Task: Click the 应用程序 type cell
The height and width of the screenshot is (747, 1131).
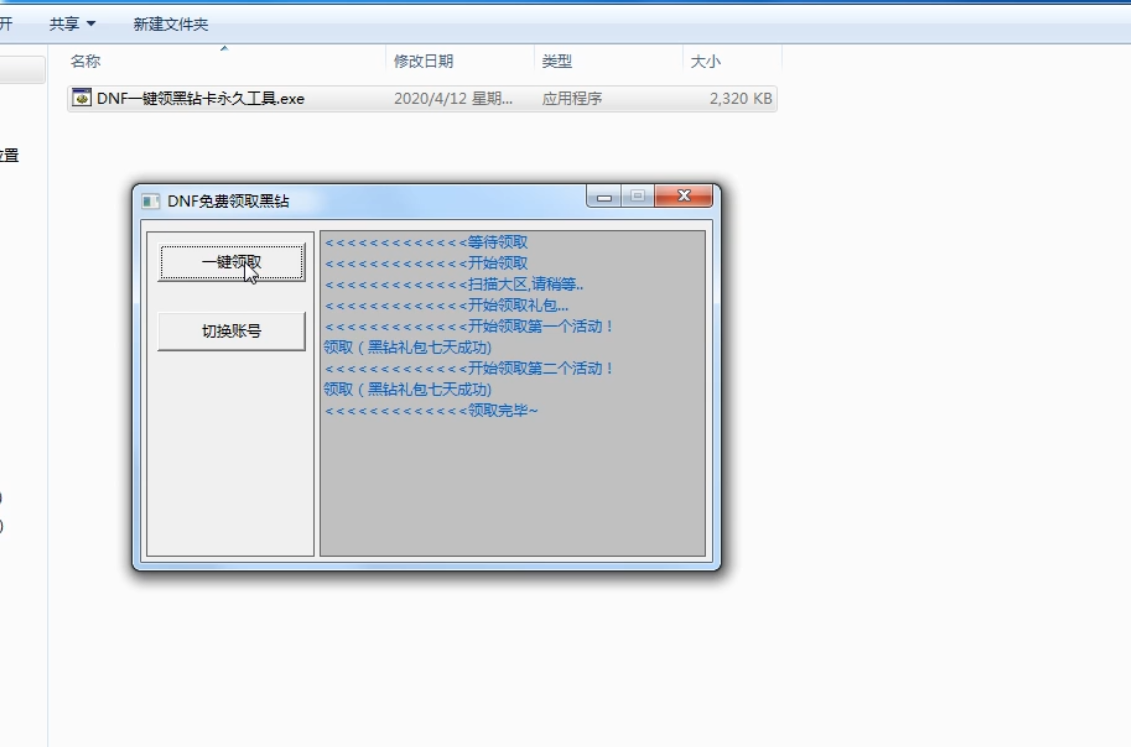Action: pyautogui.click(x=572, y=99)
